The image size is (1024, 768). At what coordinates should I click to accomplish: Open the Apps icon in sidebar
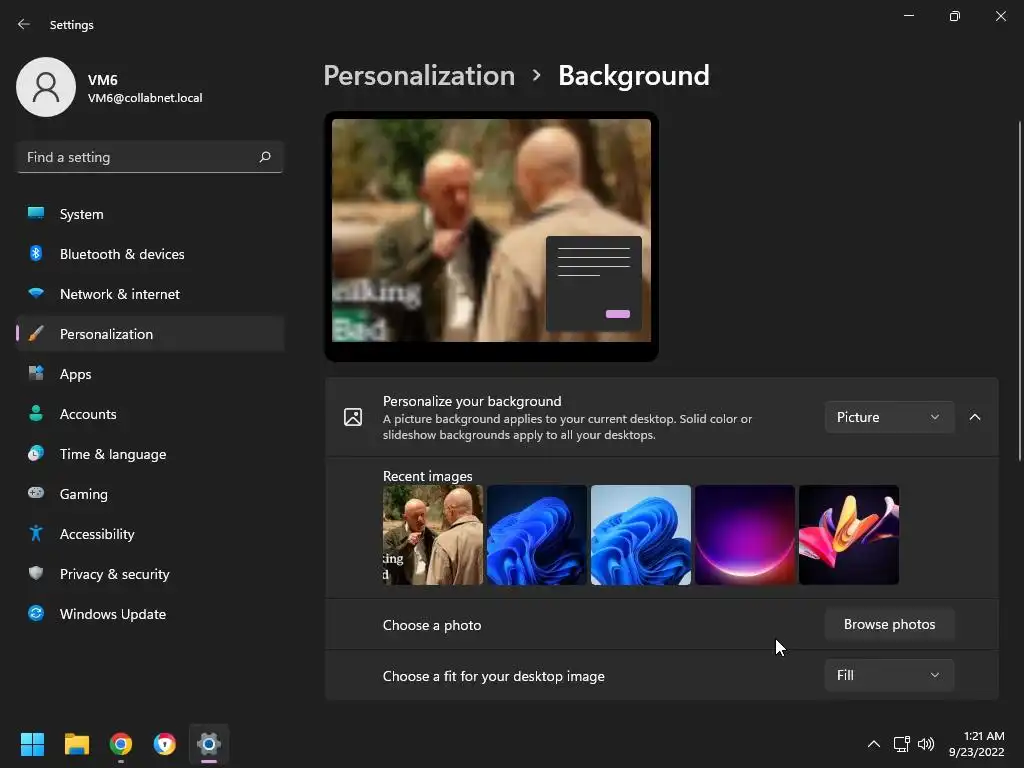36,374
